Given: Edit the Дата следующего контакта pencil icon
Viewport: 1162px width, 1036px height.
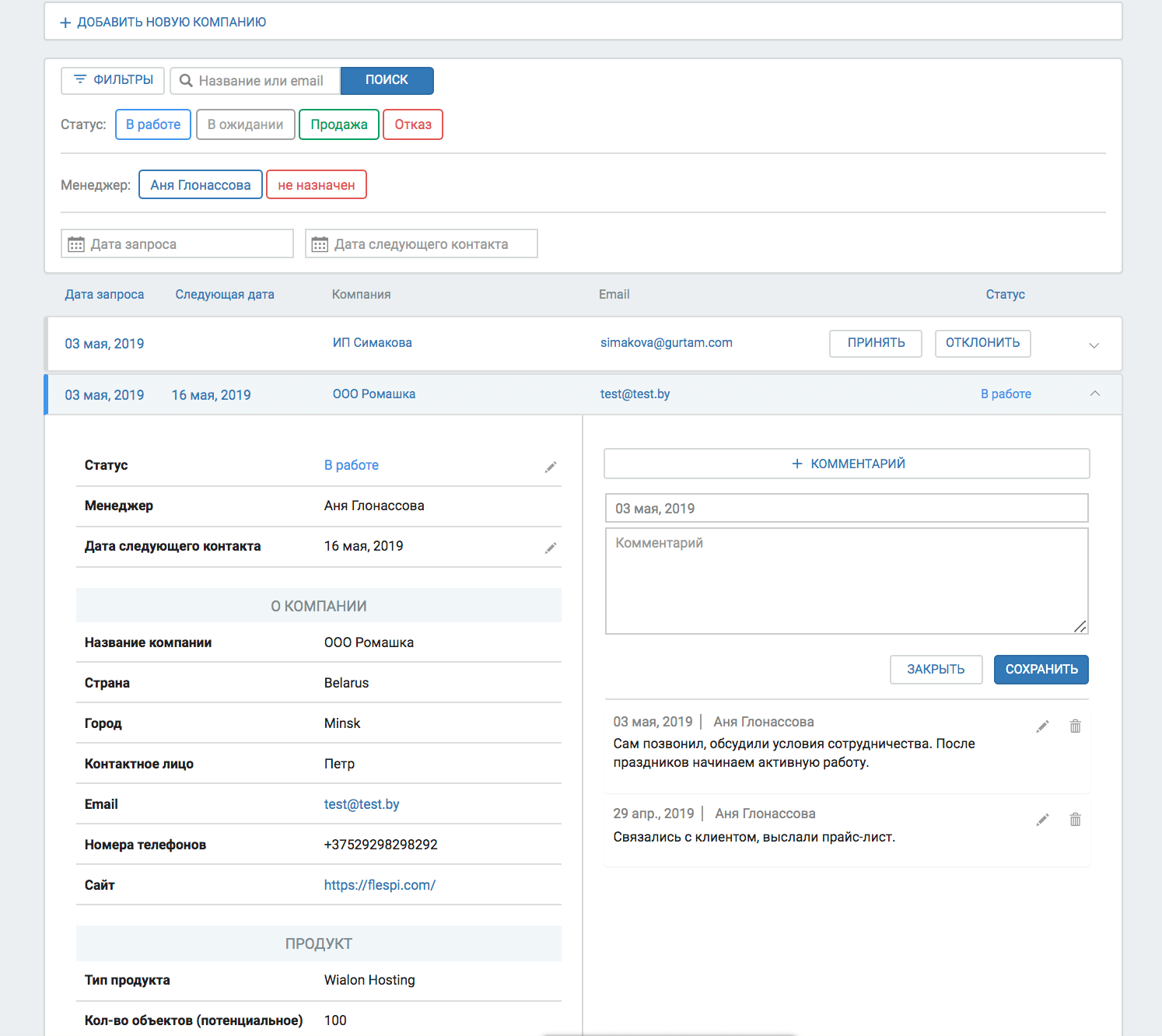Looking at the screenshot, I should point(551,548).
